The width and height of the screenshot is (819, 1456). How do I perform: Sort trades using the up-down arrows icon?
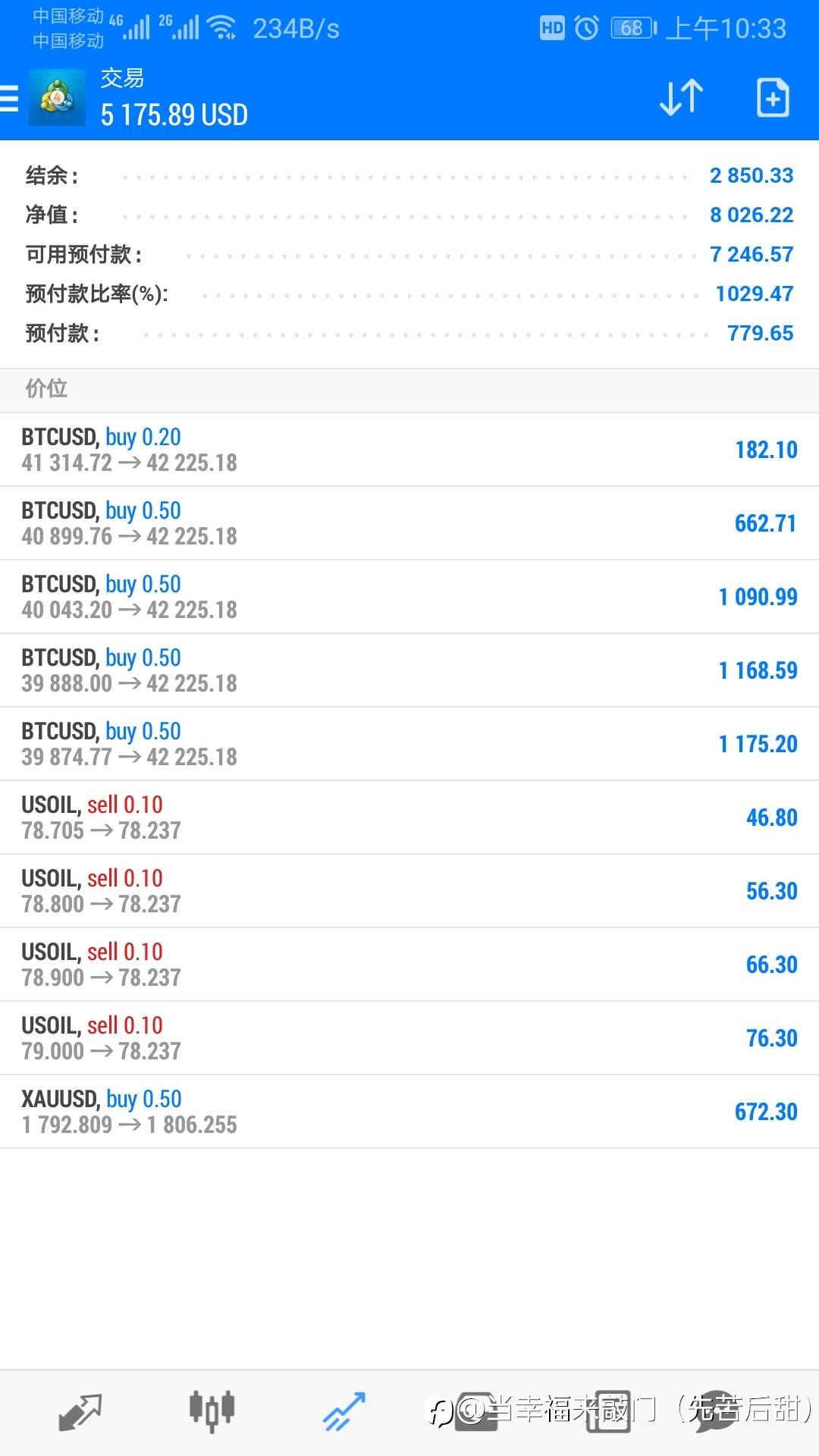(x=681, y=98)
